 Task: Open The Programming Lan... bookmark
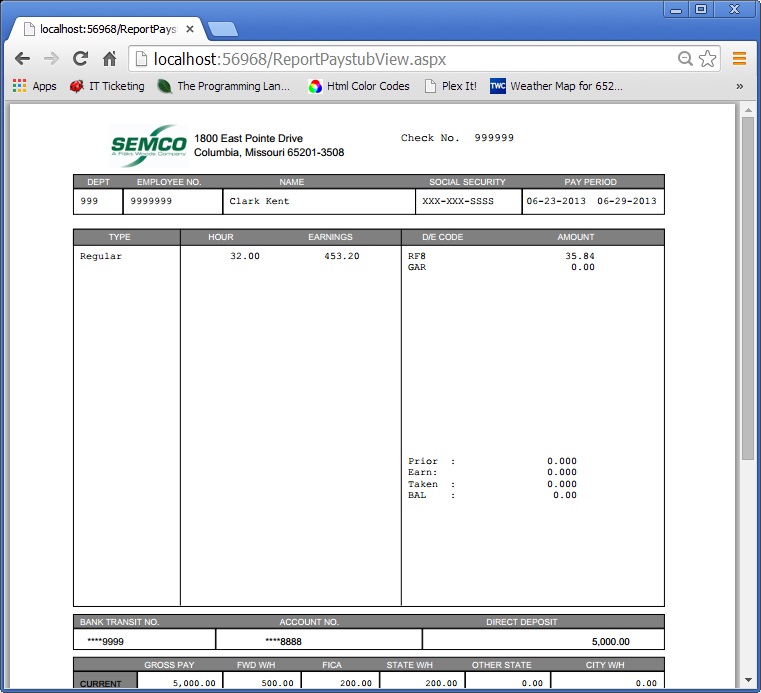[x=223, y=86]
